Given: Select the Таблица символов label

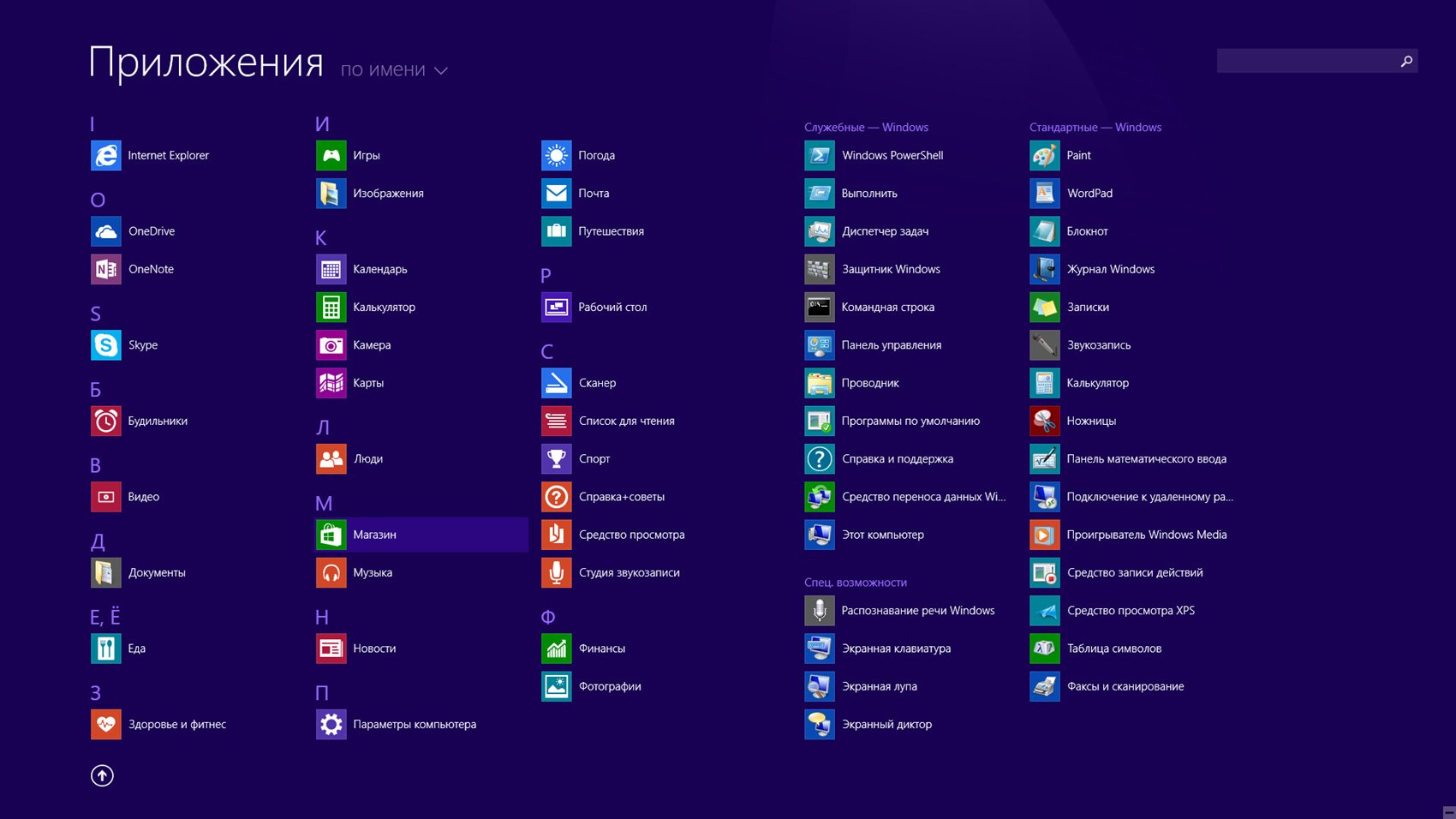Looking at the screenshot, I should tap(1113, 649).
